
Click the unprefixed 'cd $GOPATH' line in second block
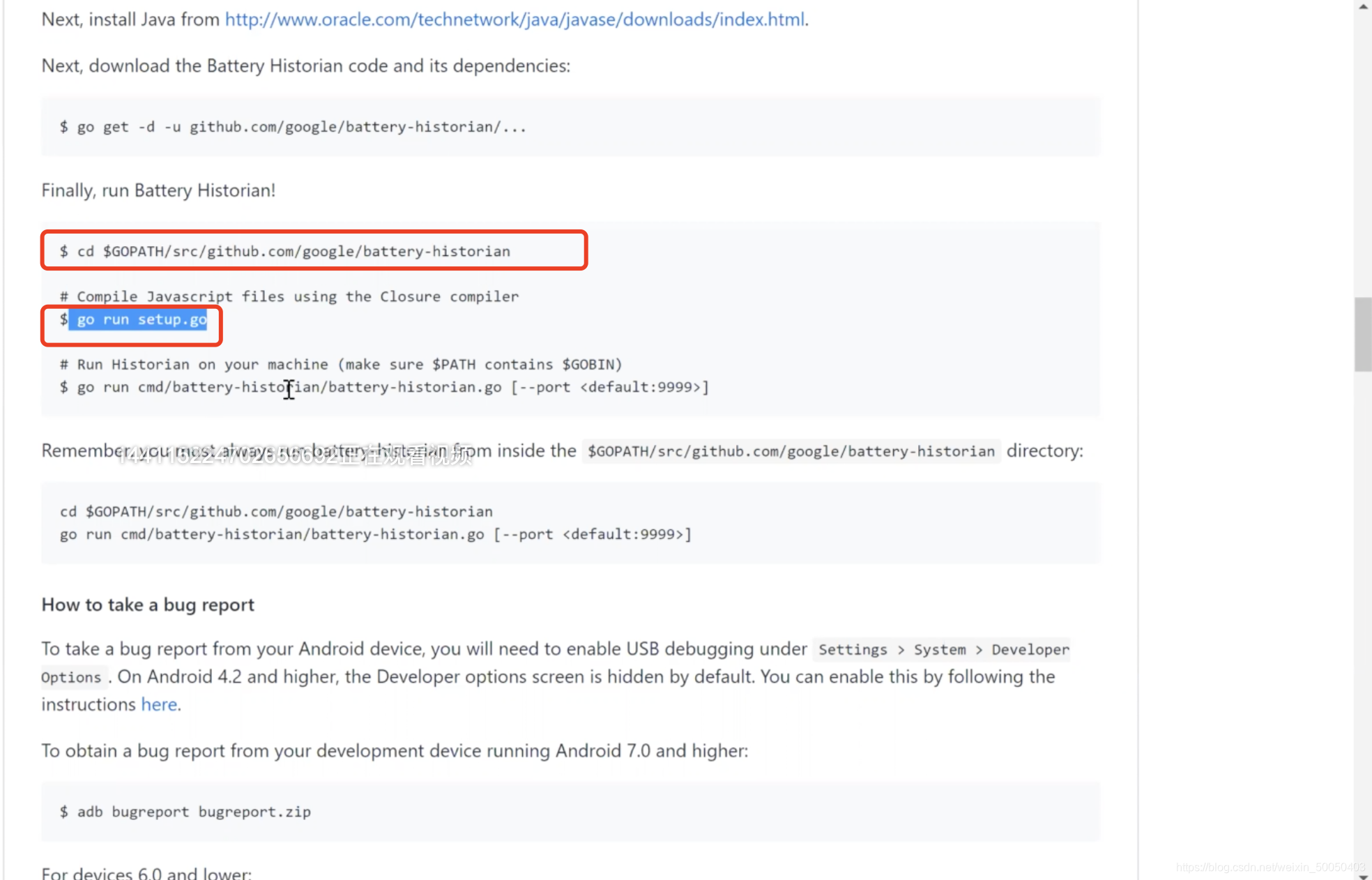[276, 511]
